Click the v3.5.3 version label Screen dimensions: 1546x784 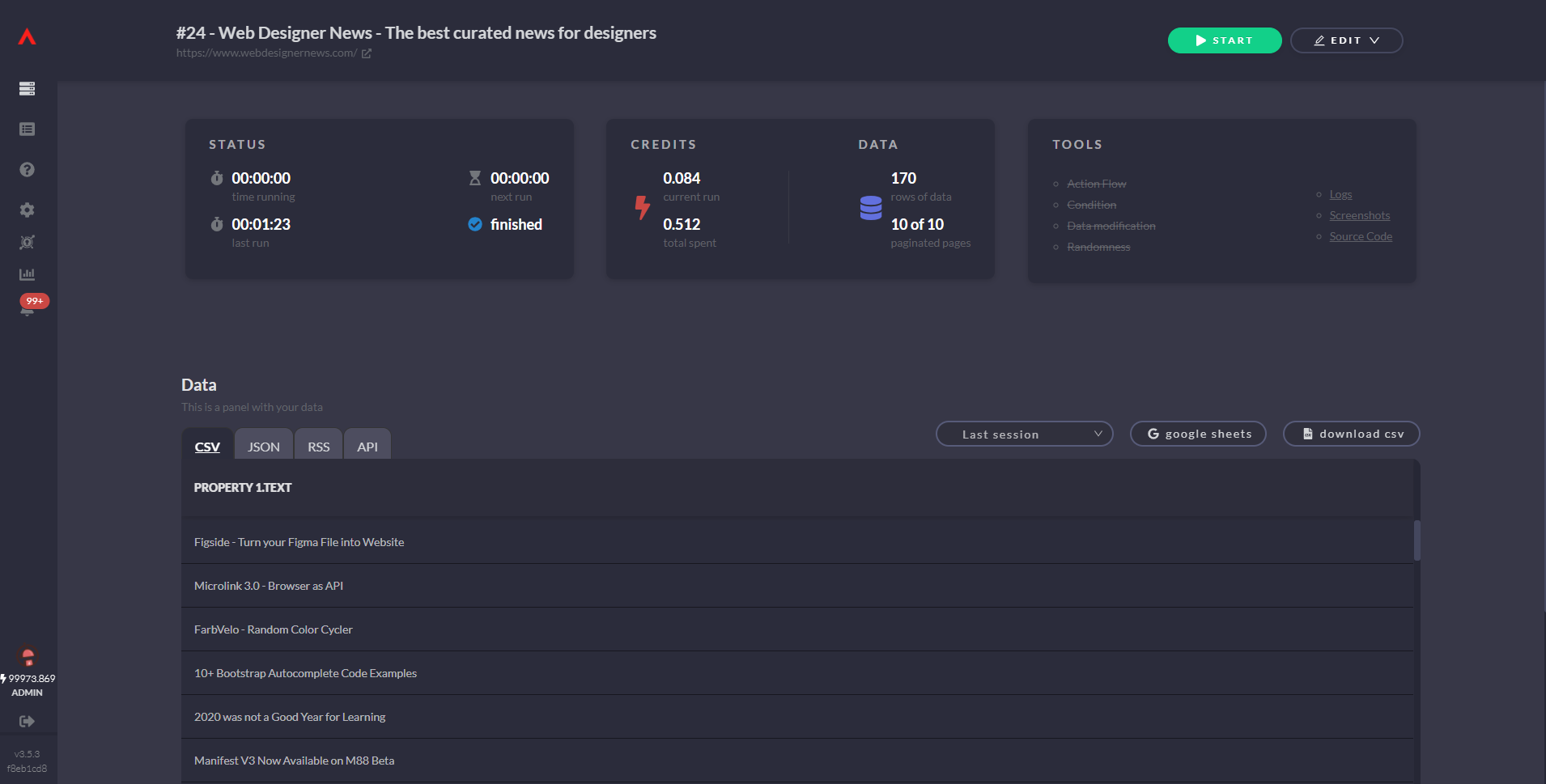pos(27,754)
